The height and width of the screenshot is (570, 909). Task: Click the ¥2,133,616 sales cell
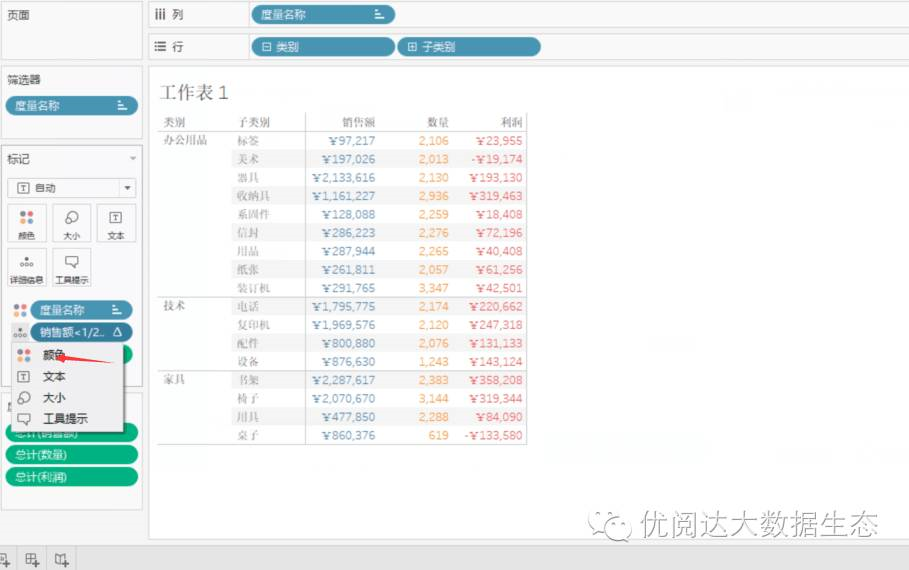point(343,177)
